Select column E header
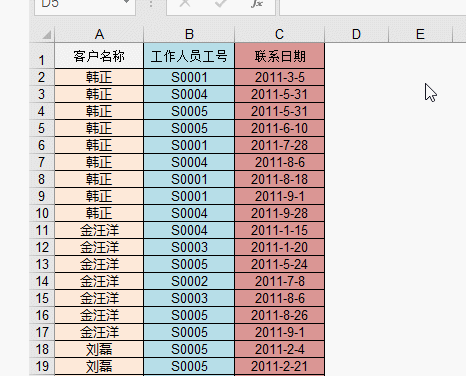466x376 pixels. coord(420,34)
